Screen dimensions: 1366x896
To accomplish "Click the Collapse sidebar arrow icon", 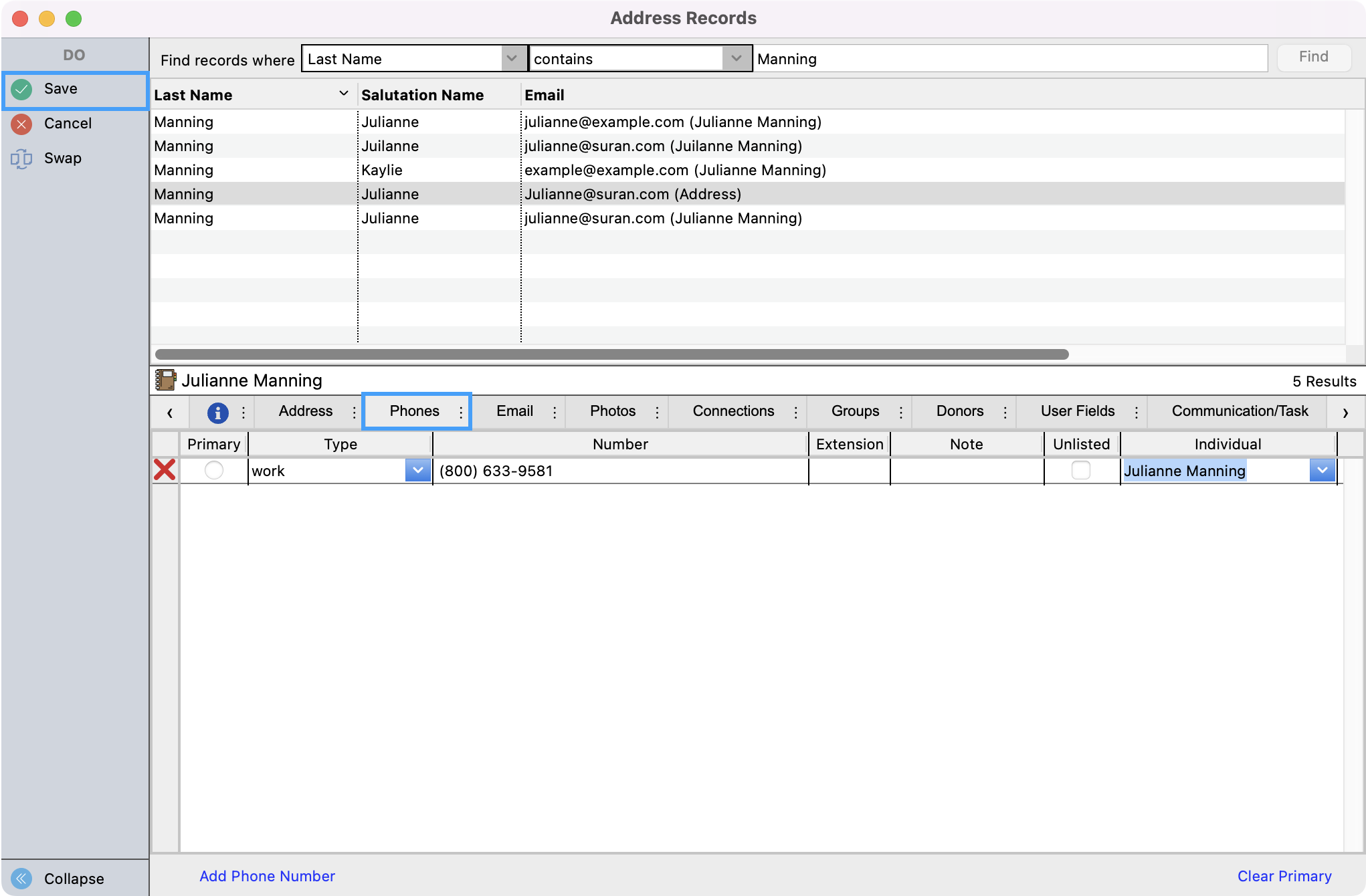I will [x=21, y=878].
